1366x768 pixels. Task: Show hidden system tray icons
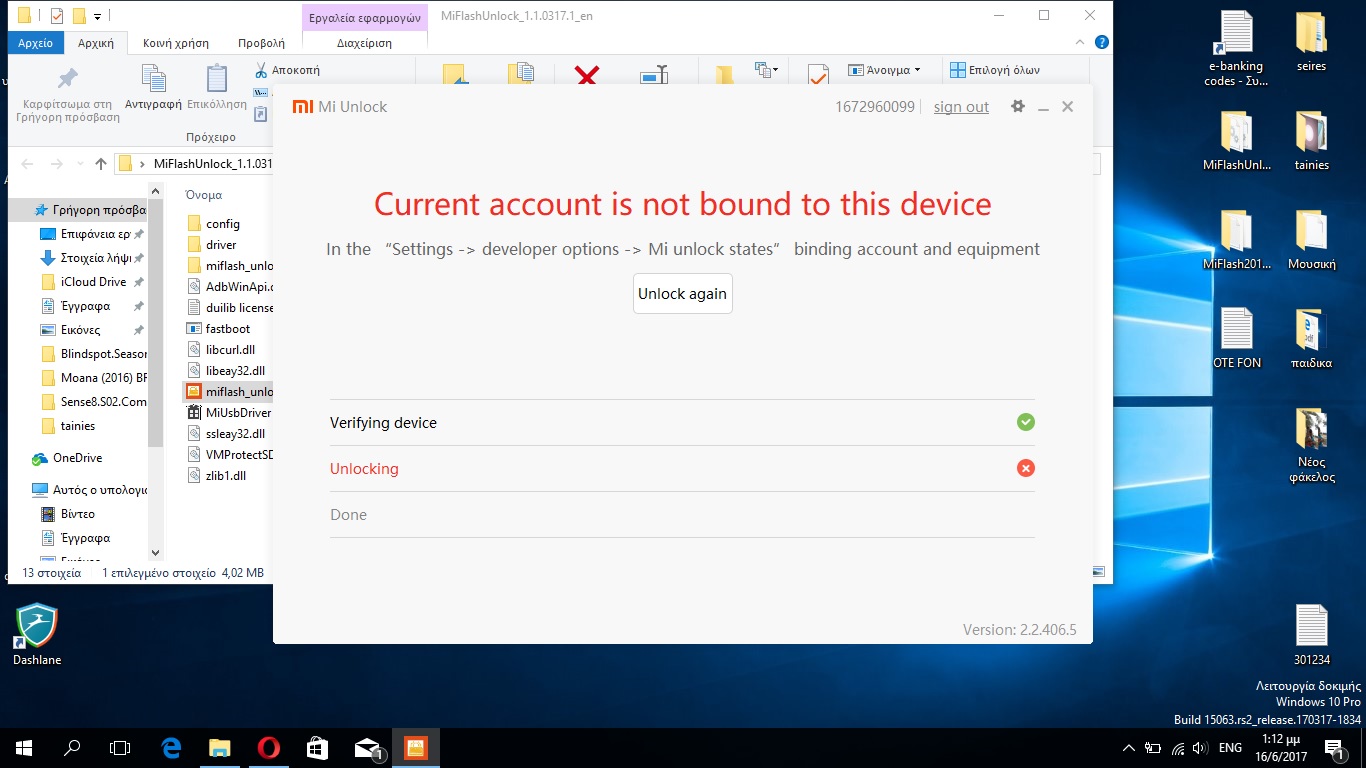tap(1129, 747)
